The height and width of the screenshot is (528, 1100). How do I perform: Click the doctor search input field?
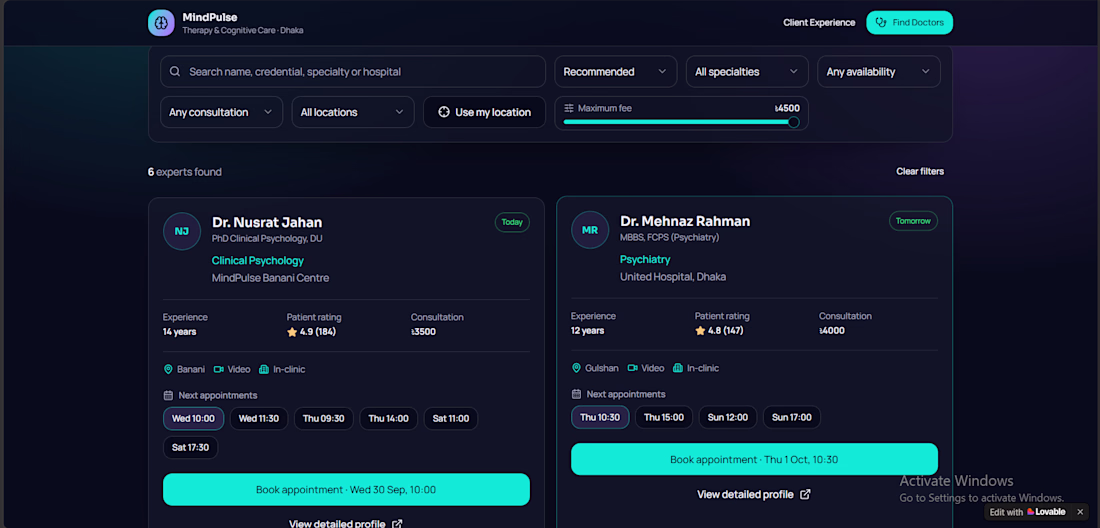pyautogui.click(x=353, y=72)
